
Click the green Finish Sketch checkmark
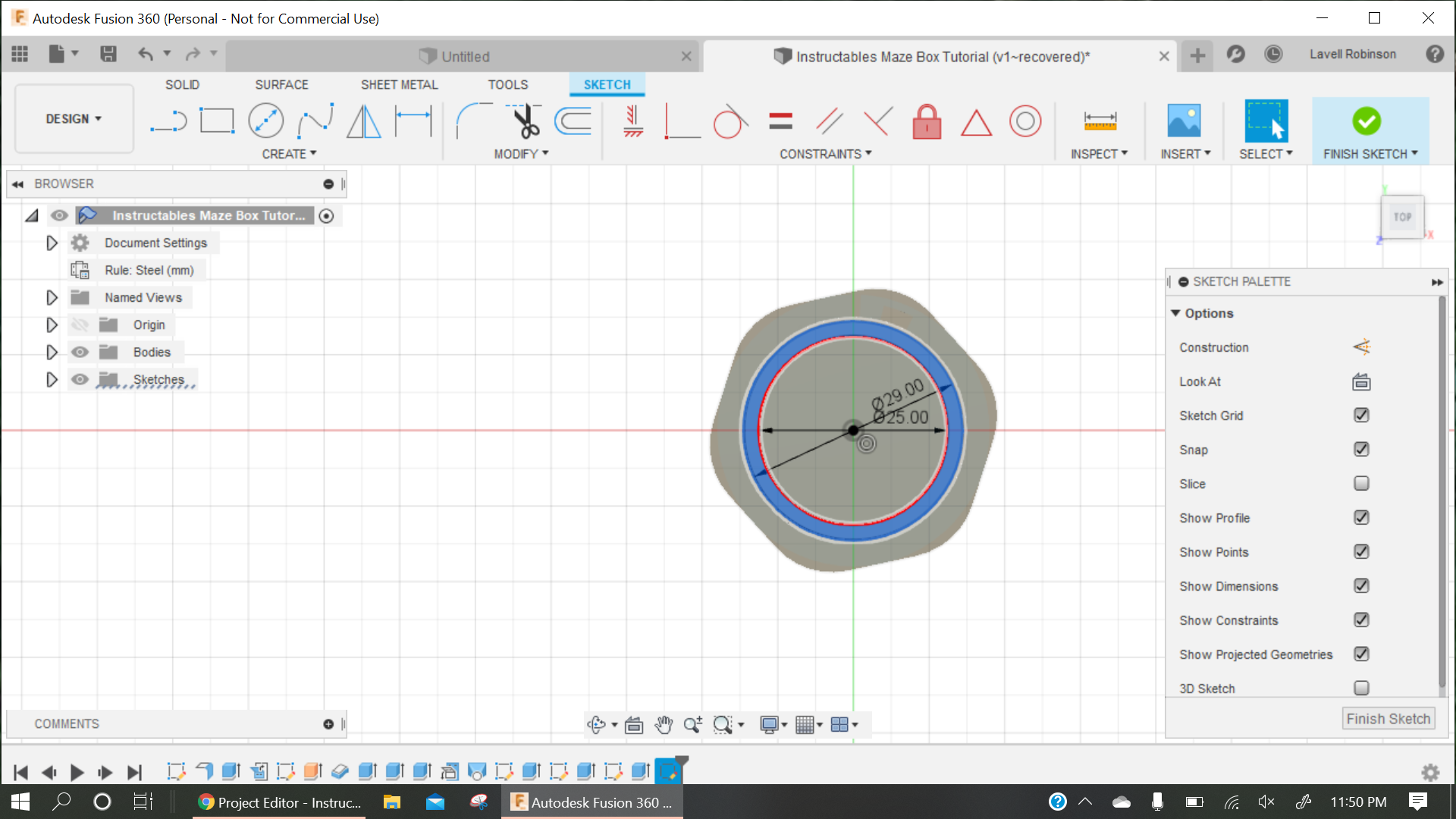(1367, 121)
